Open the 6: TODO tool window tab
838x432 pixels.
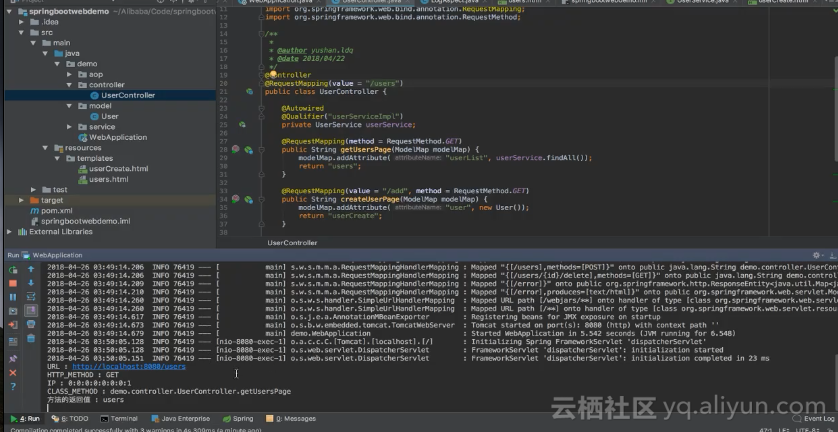pyautogui.click(x=70, y=419)
